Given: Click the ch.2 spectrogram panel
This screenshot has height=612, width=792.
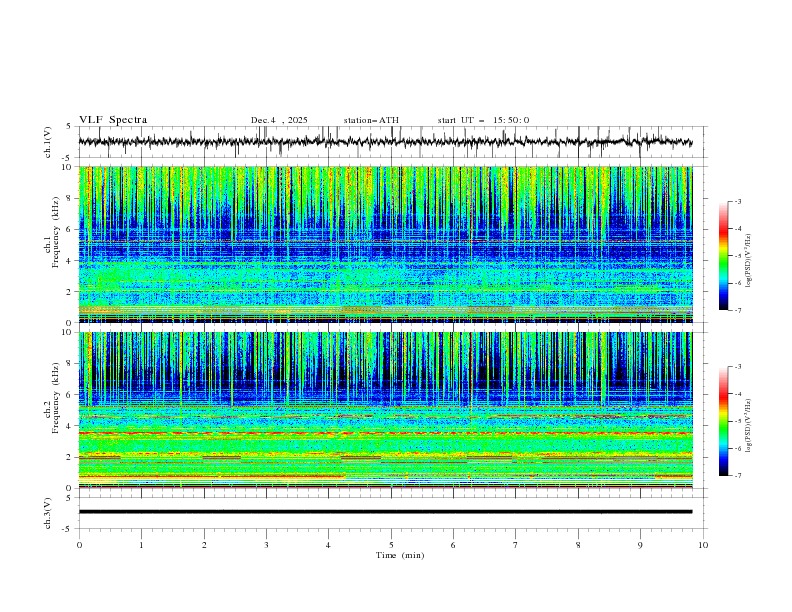Looking at the screenshot, I should 385,410.
